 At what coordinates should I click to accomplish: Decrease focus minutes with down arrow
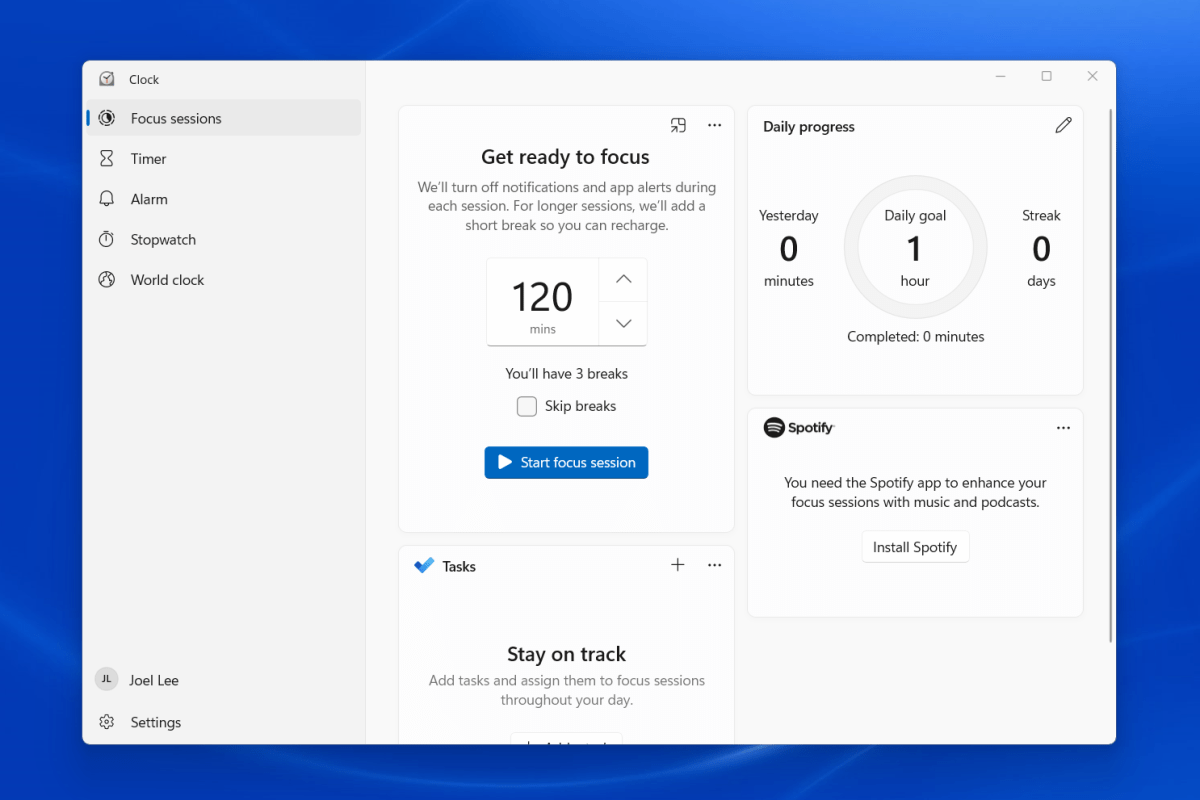[x=623, y=323]
